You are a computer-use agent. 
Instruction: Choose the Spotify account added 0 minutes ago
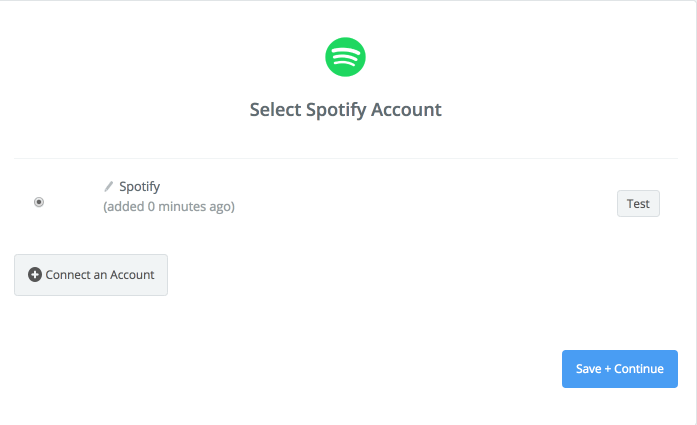[39, 202]
